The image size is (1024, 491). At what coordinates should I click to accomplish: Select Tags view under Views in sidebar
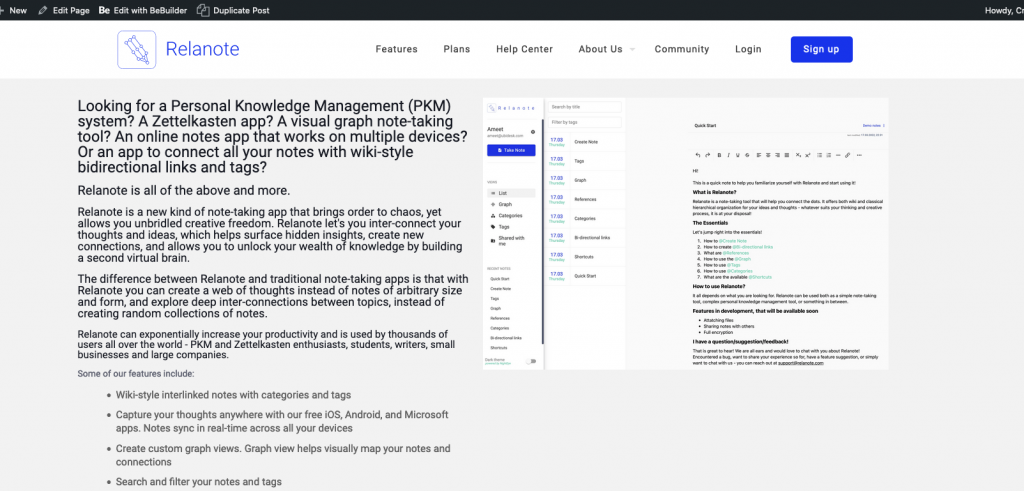point(500,227)
